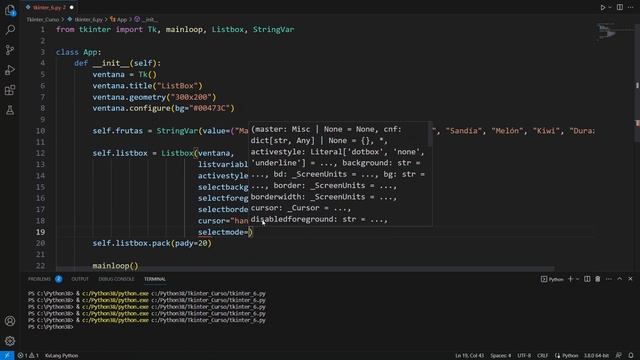The image size is (640, 360).
Task: Open terminal panel More Actions ellipsis
Action: pyautogui.click(x=609, y=279)
